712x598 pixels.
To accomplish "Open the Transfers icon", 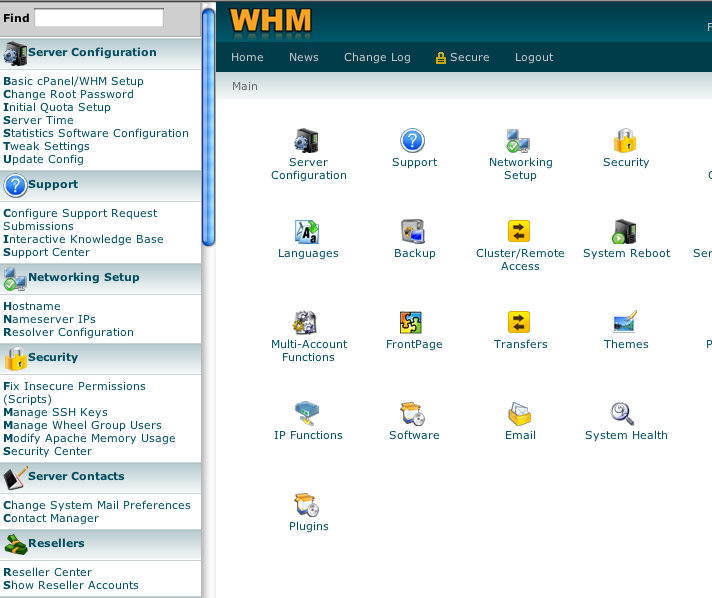I will coord(519,322).
